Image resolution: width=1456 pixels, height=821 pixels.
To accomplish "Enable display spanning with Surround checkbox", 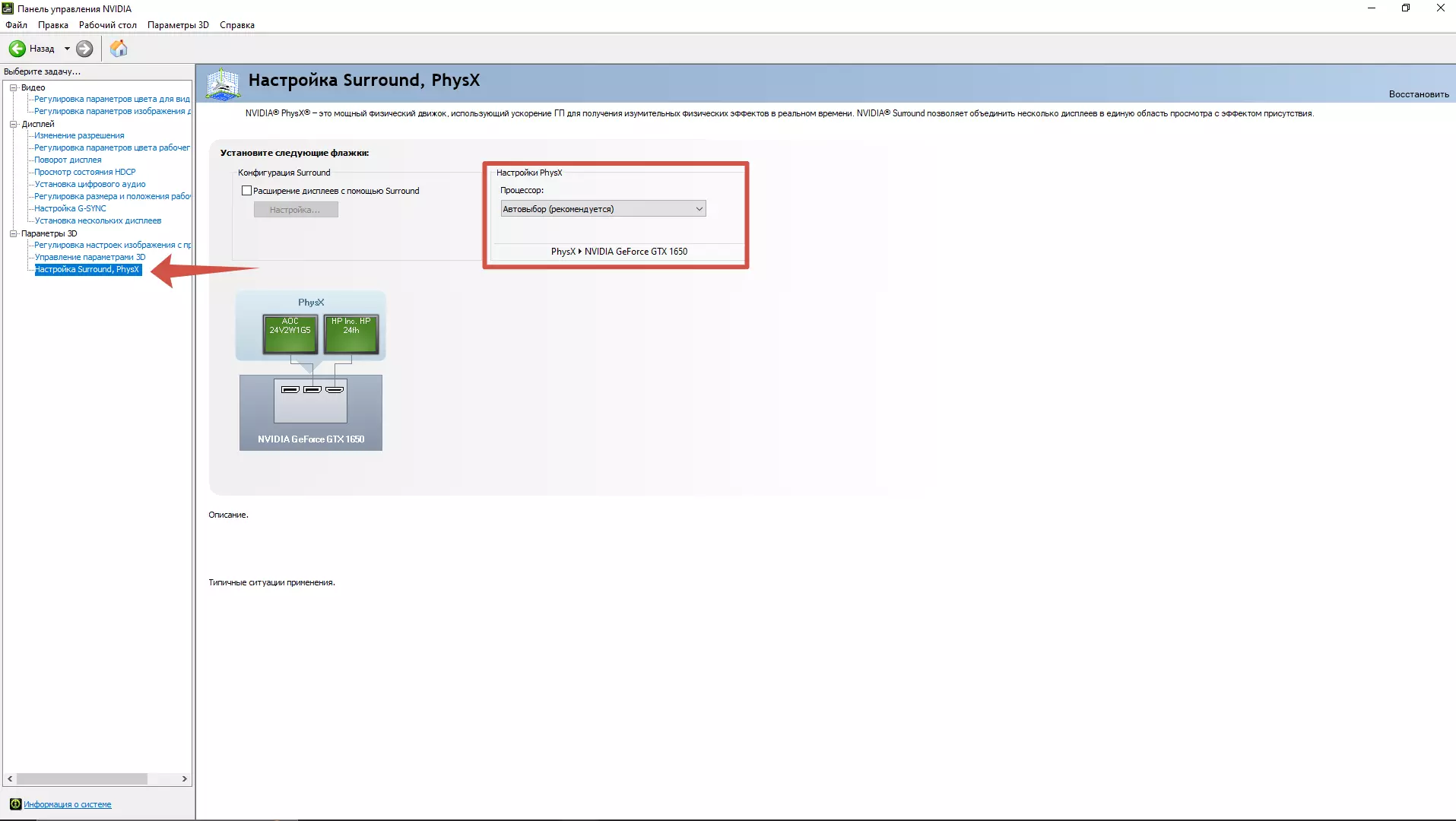I will [246, 191].
